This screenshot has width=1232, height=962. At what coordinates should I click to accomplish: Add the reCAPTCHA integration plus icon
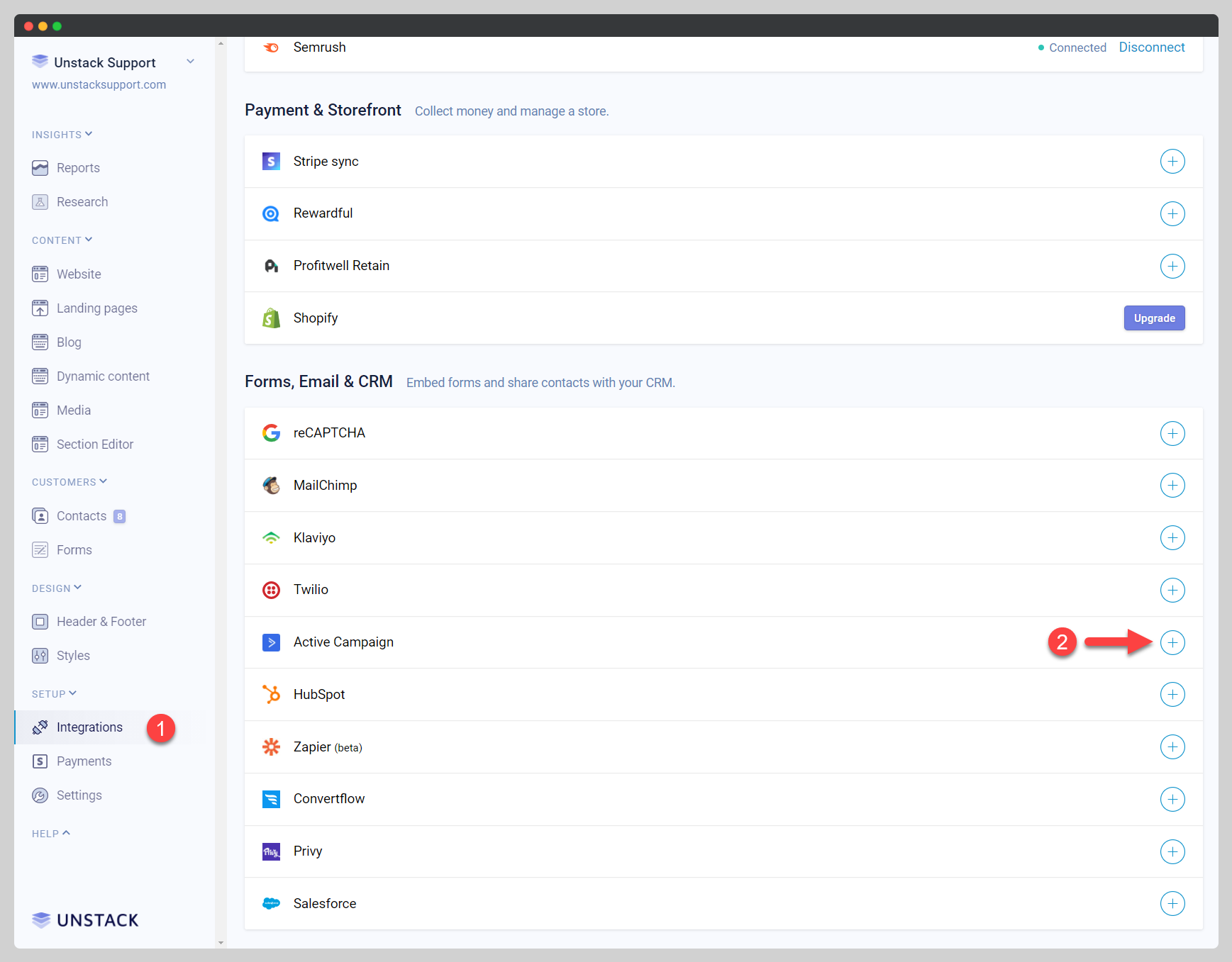tap(1172, 433)
